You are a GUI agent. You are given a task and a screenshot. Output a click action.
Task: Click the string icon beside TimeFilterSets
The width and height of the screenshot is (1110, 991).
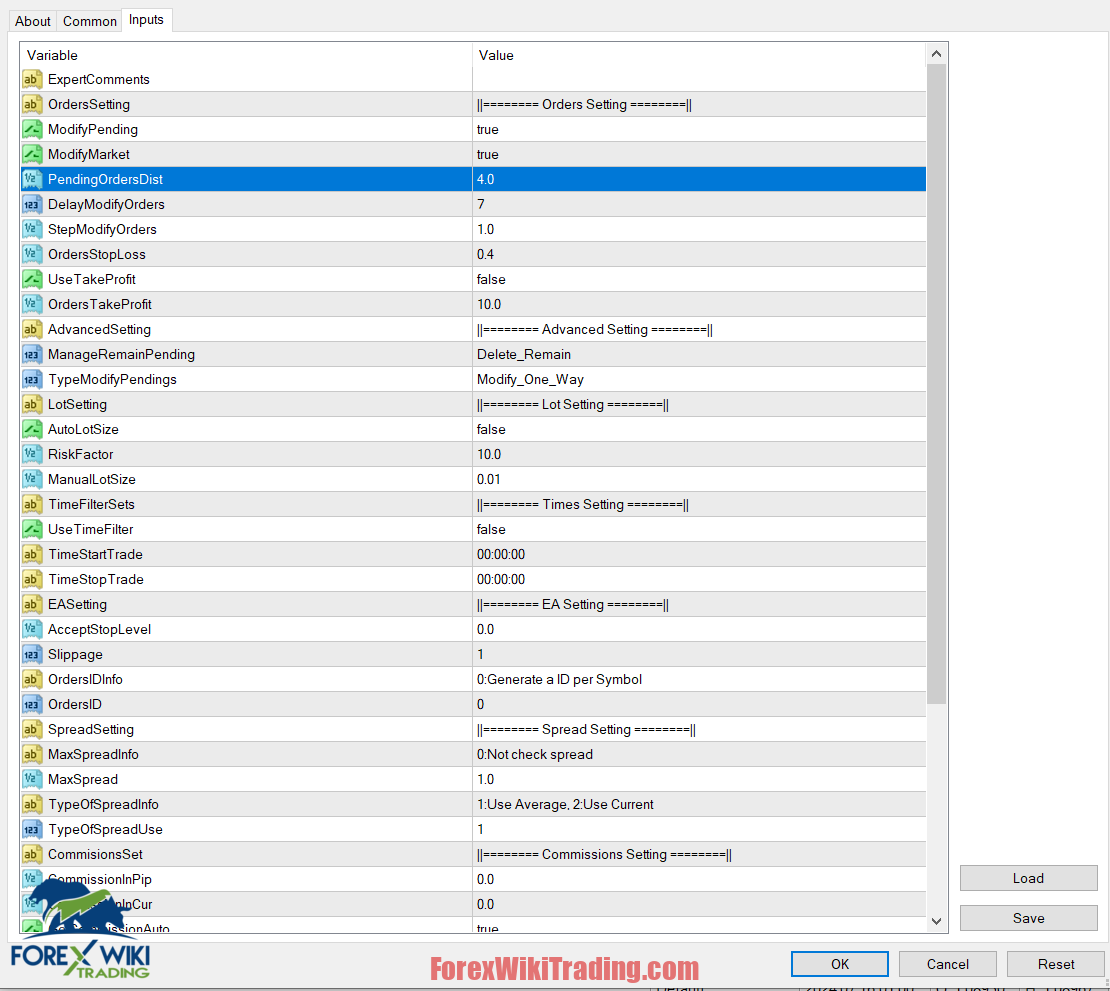pos(32,505)
